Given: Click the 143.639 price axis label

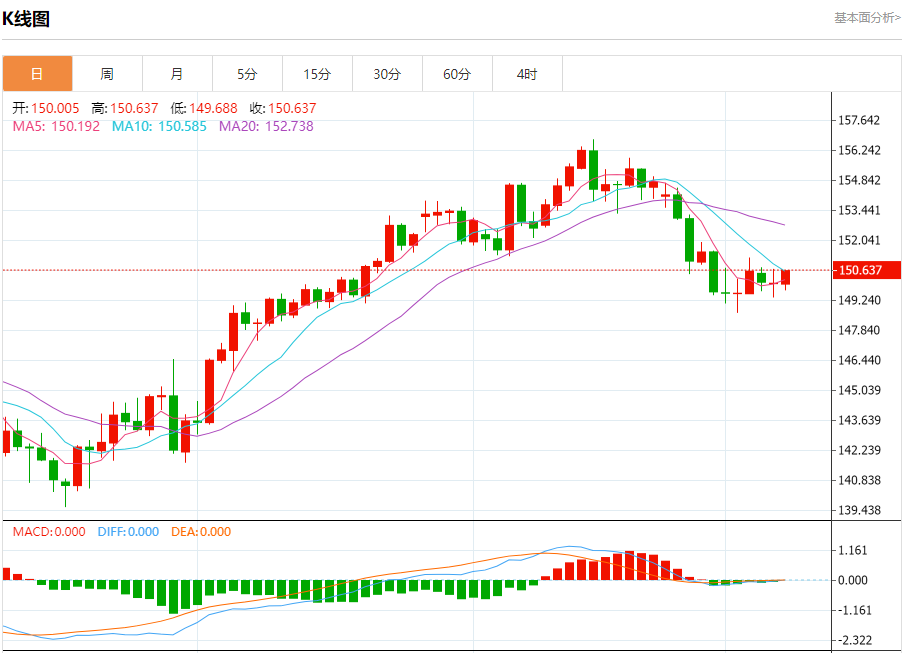Looking at the screenshot, I should [859, 420].
